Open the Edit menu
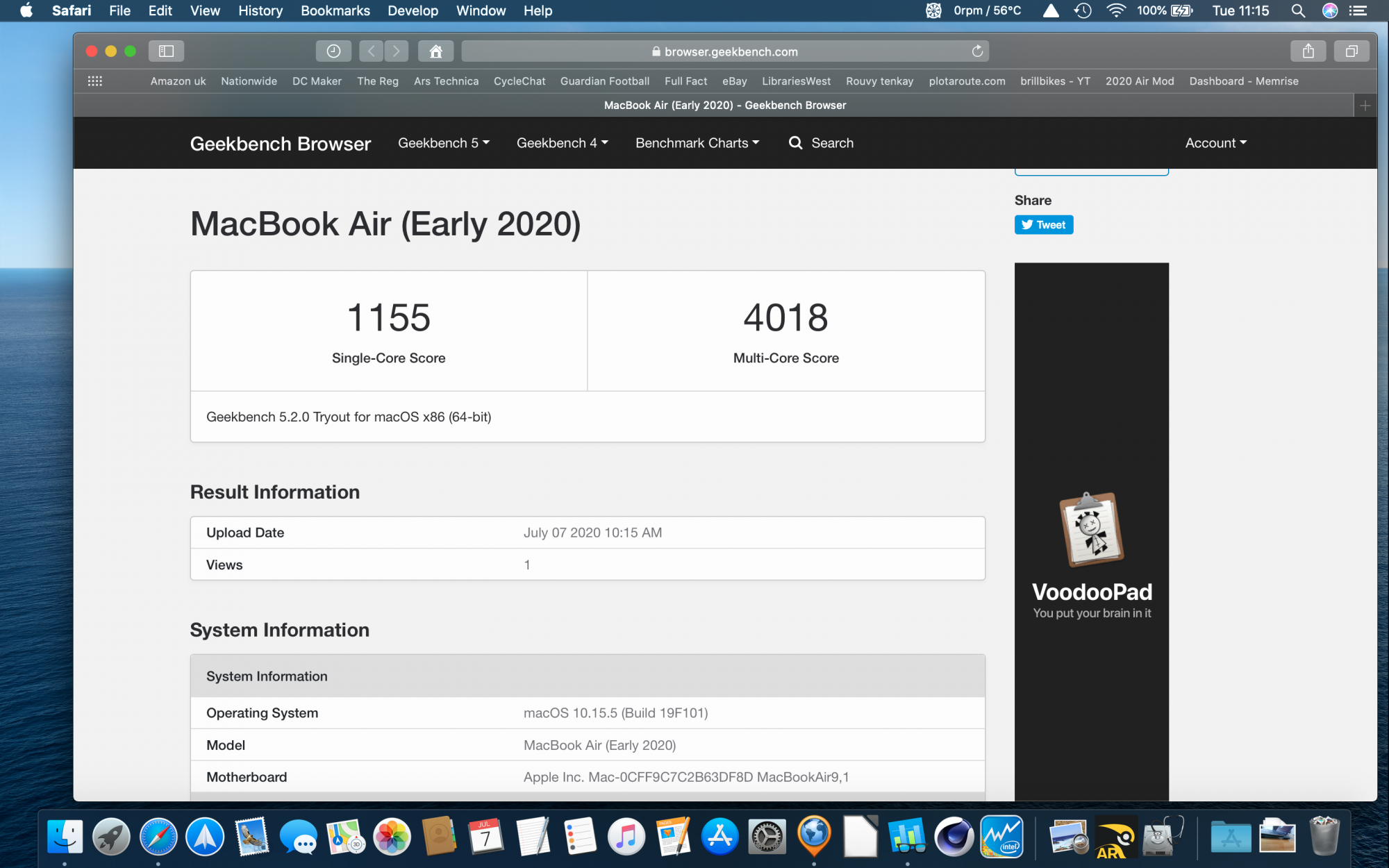Viewport: 1389px width, 868px height. pyautogui.click(x=160, y=10)
